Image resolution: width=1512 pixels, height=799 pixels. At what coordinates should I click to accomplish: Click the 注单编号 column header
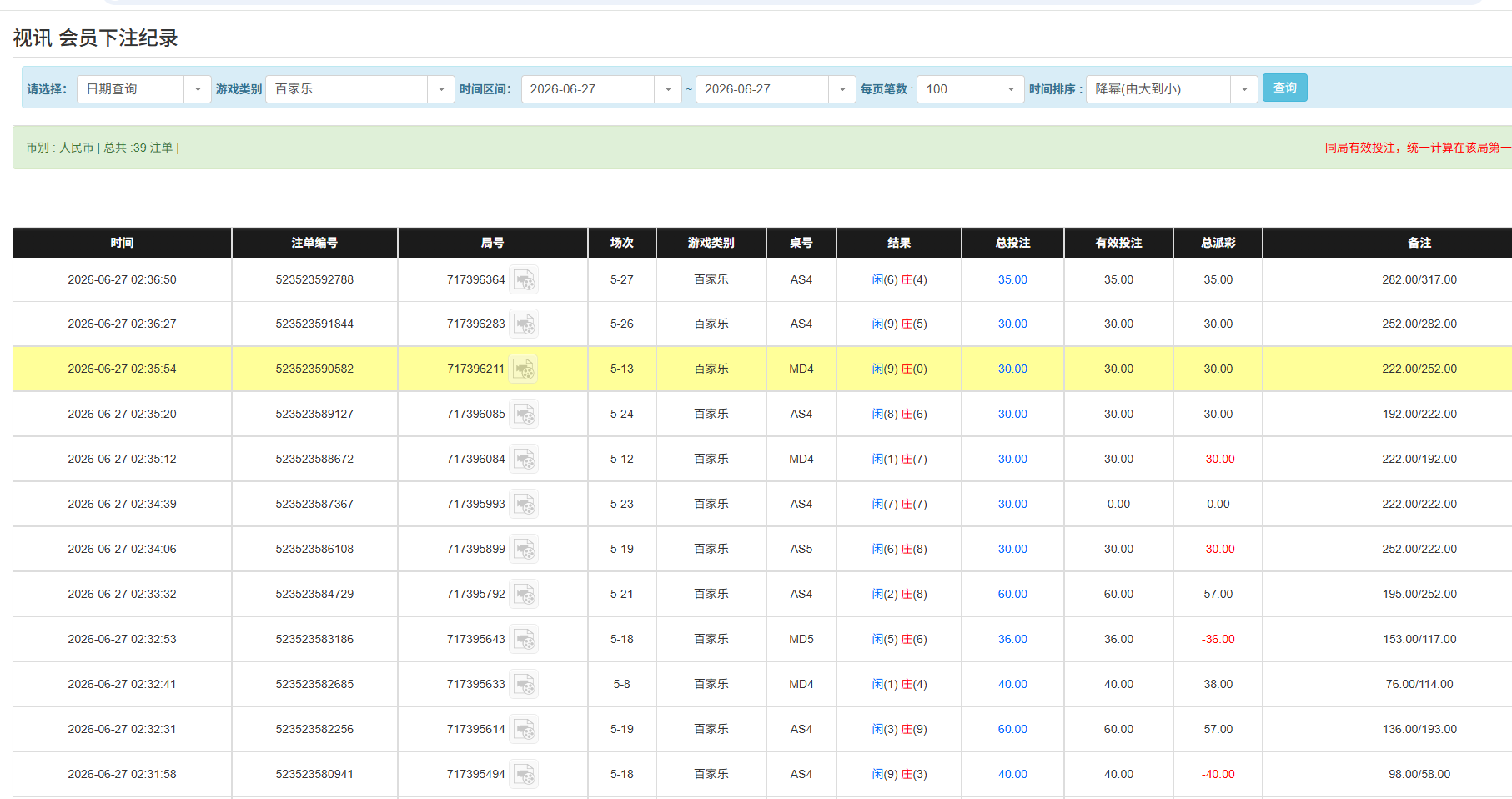[x=314, y=243]
